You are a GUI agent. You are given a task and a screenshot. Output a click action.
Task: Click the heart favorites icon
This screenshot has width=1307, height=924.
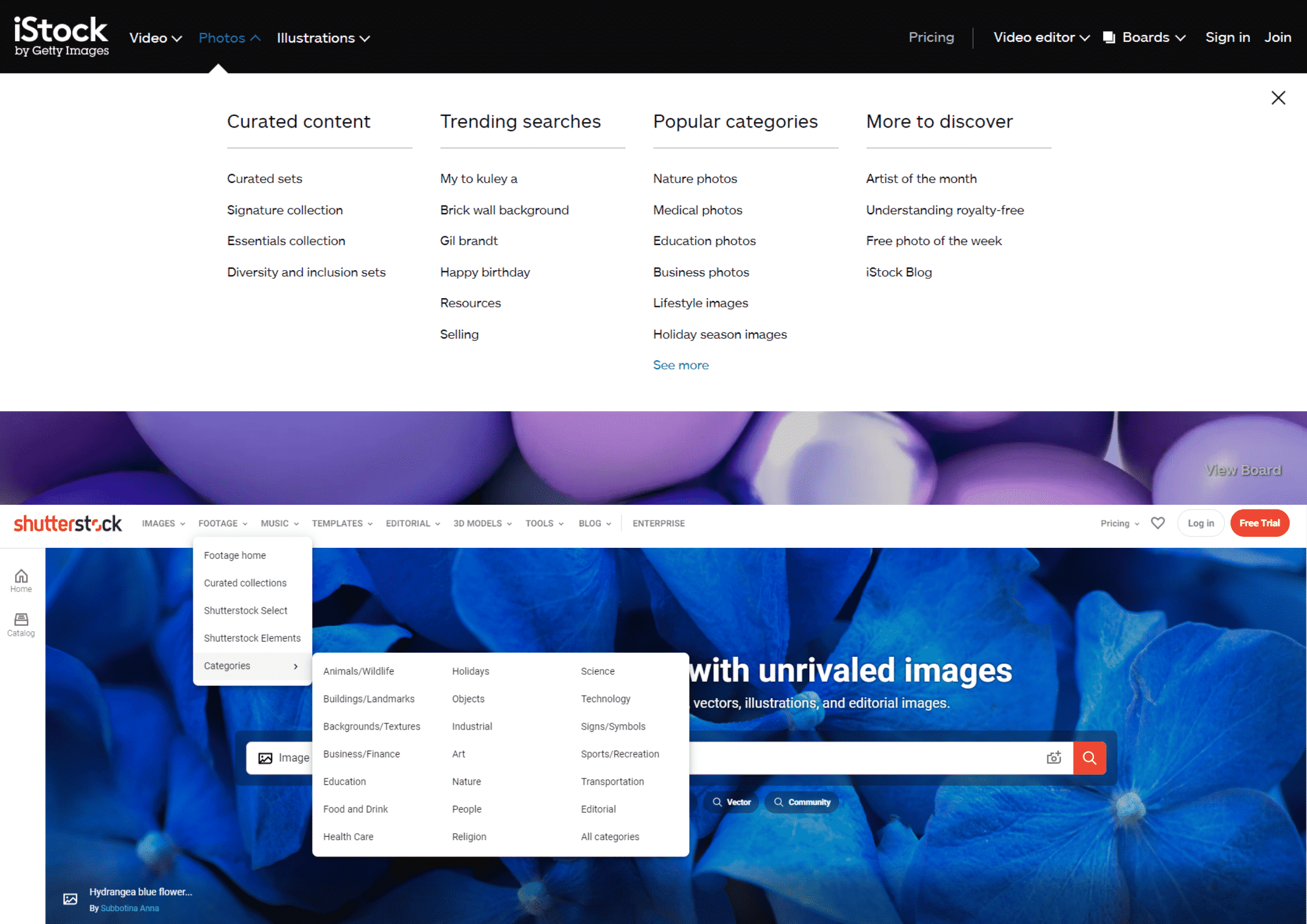click(x=1157, y=523)
